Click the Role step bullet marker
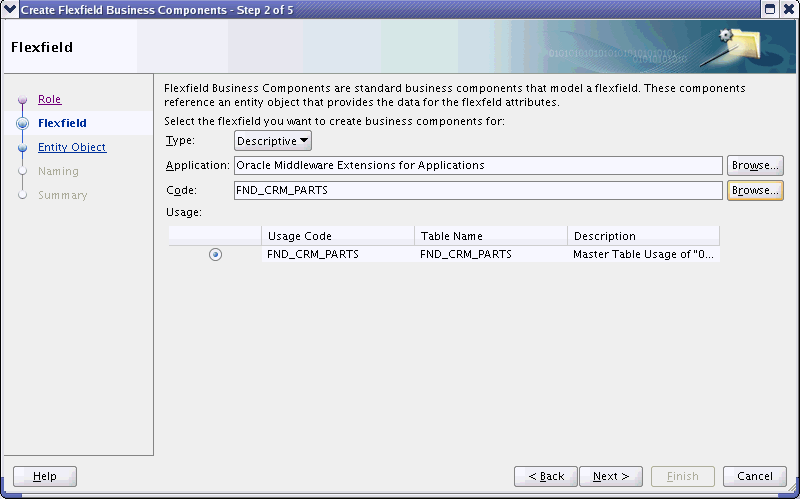This screenshot has width=800, height=499. pyautogui.click(x=22, y=99)
